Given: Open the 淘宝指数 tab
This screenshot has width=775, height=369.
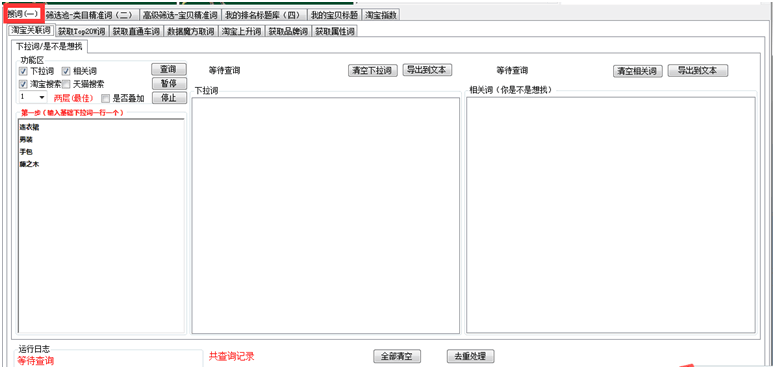Looking at the screenshot, I should [x=381, y=15].
